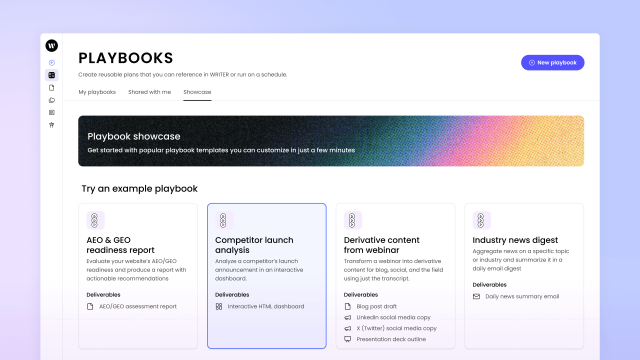Click 'Analyze a competitor's launch announcement' description
Viewport: 640px width, 360px height.
click(259, 270)
